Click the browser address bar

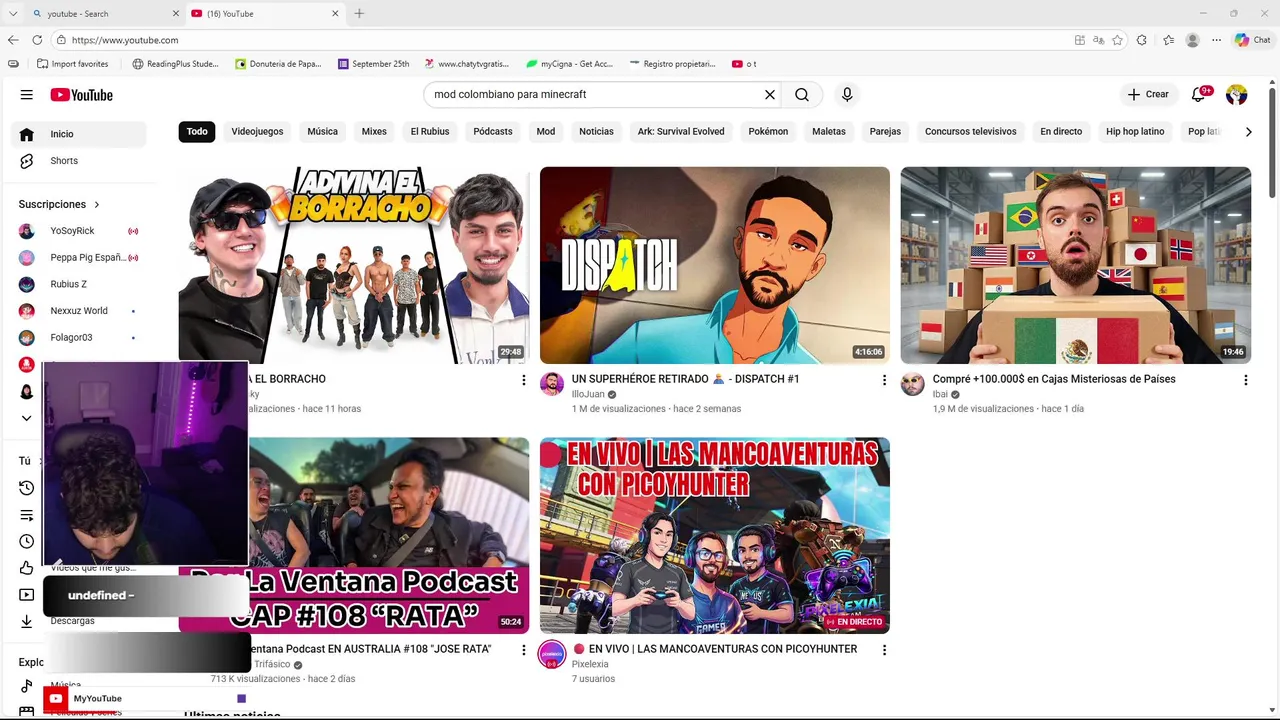click(560, 40)
